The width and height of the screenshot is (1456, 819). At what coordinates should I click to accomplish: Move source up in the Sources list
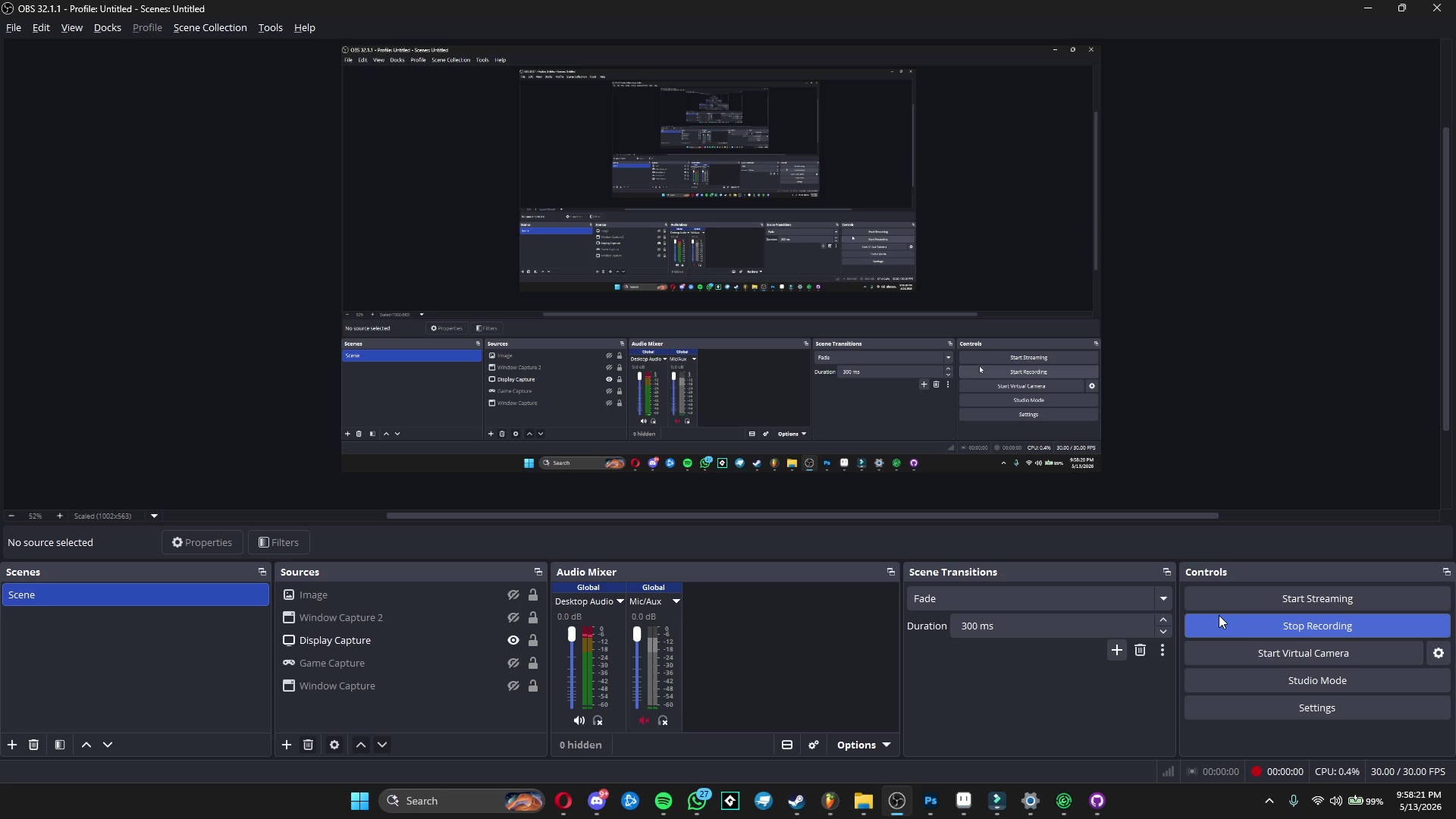point(361,745)
